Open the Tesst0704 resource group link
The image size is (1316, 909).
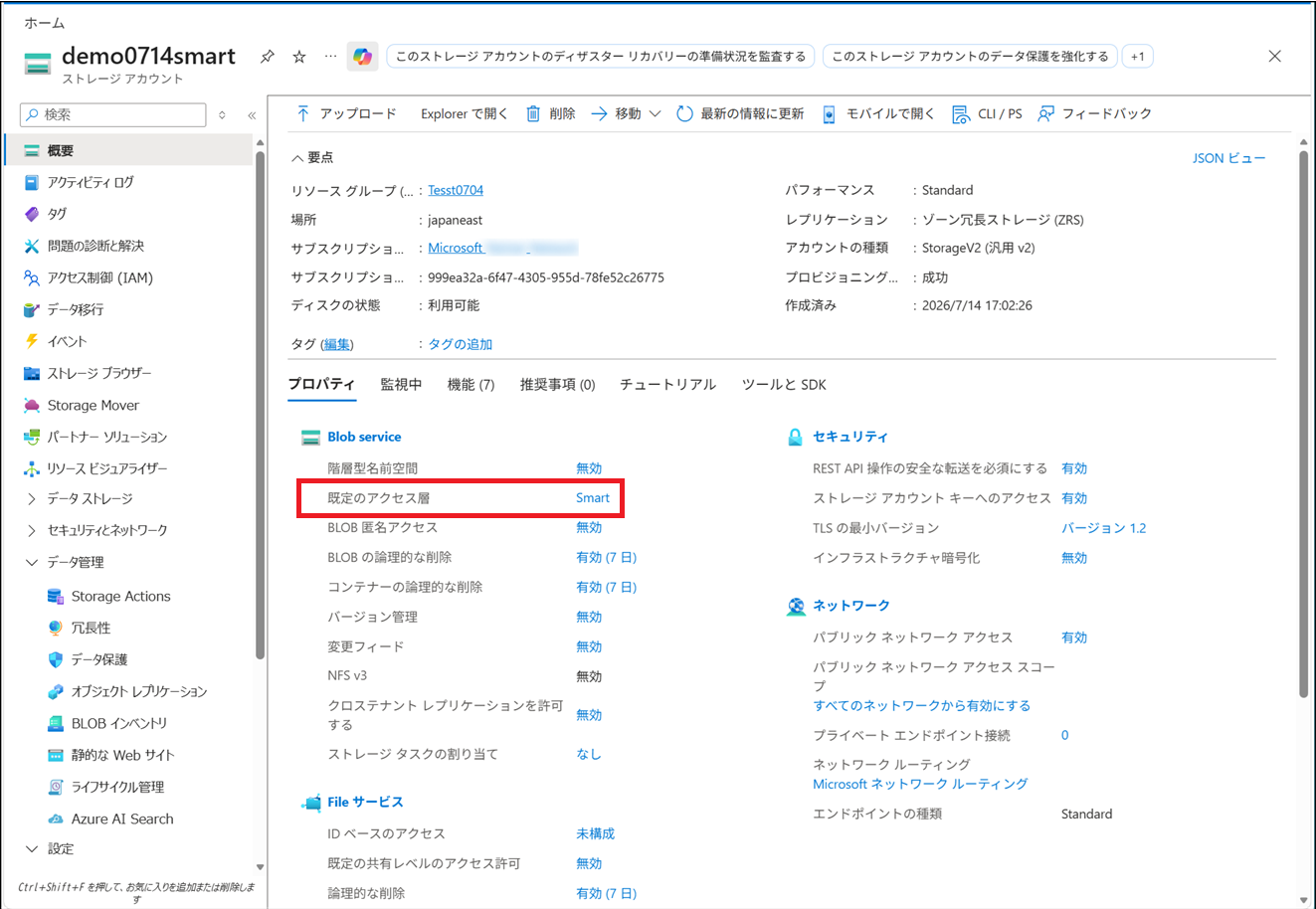(x=456, y=190)
